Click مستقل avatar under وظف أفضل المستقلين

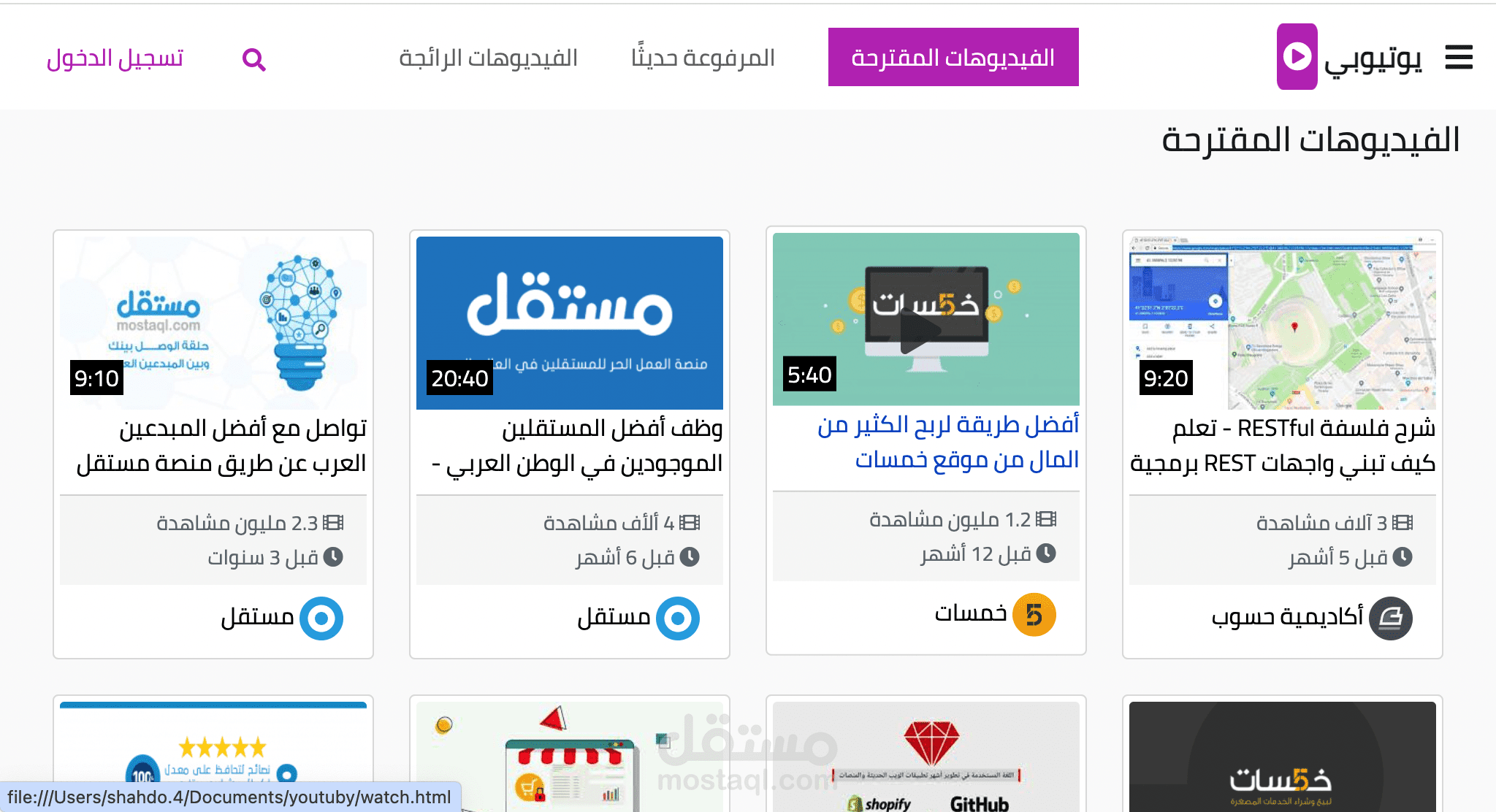[x=677, y=618]
